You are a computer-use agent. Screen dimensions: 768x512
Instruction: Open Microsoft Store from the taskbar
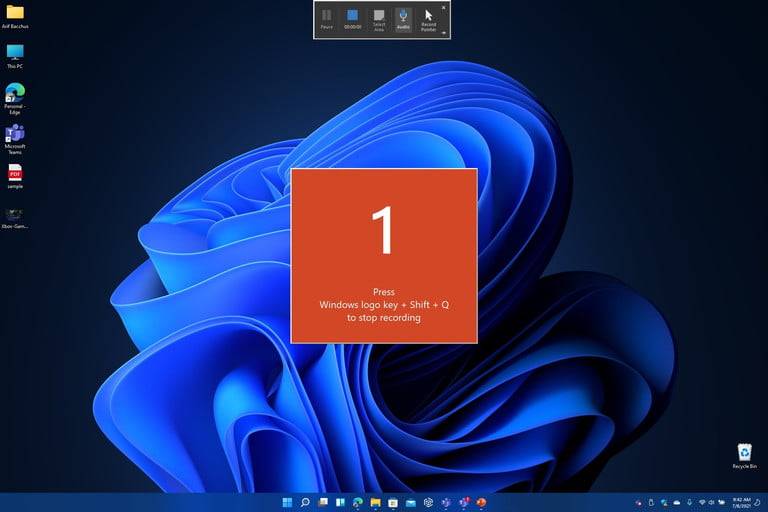pyautogui.click(x=393, y=502)
